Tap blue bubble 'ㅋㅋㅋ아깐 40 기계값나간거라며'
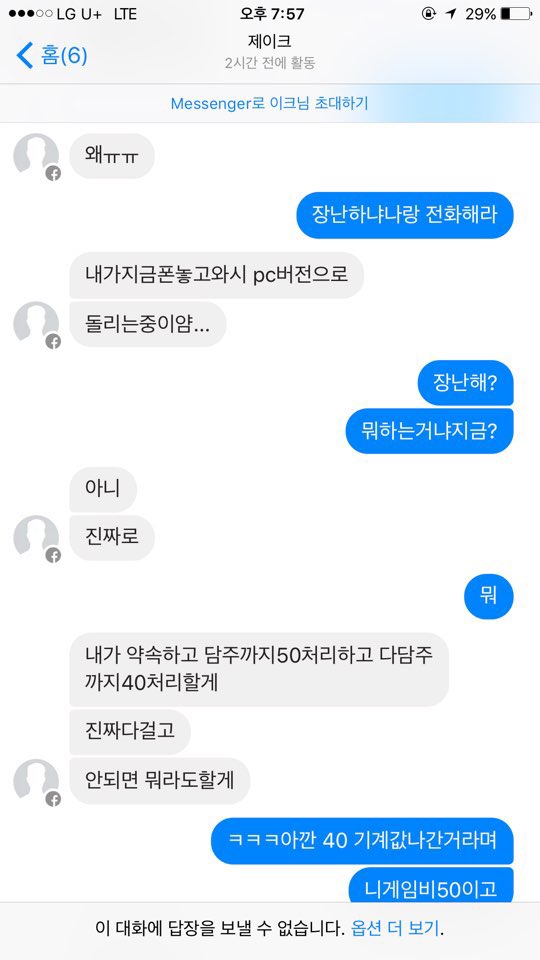This screenshot has height=960, width=540. pyautogui.click(x=362, y=841)
